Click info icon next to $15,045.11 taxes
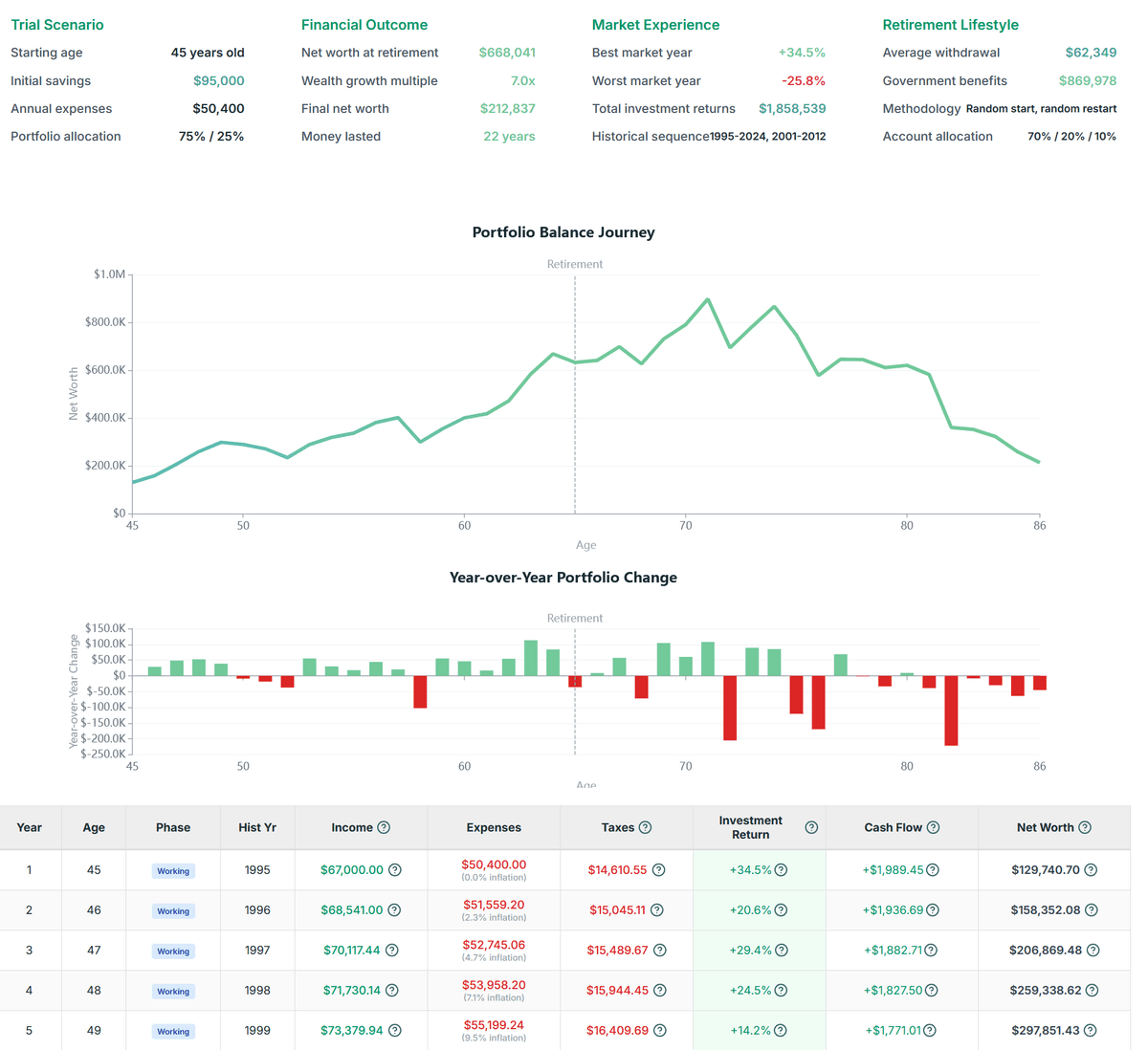The width and height of the screenshot is (1148, 1050). (657, 910)
